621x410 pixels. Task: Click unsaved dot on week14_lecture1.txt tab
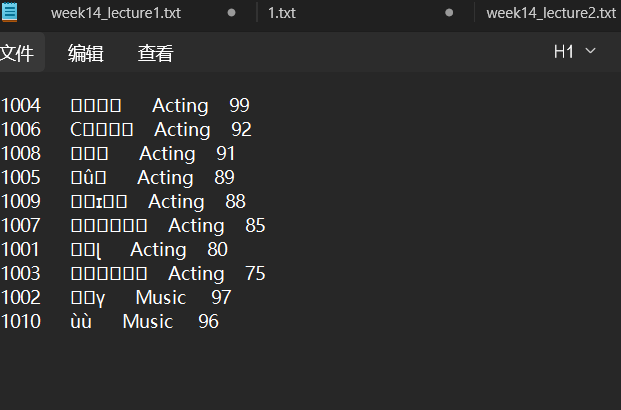[x=232, y=13]
